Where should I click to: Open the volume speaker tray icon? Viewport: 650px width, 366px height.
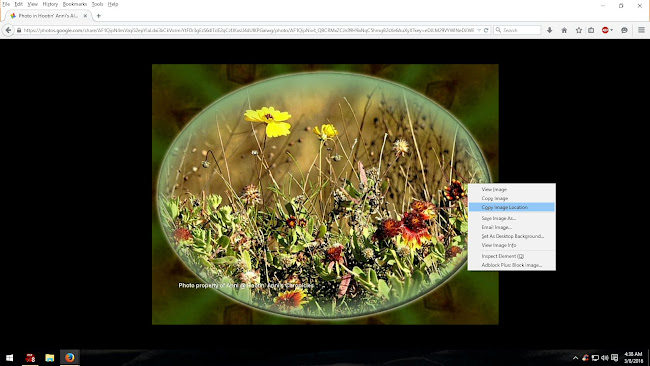click(605, 358)
